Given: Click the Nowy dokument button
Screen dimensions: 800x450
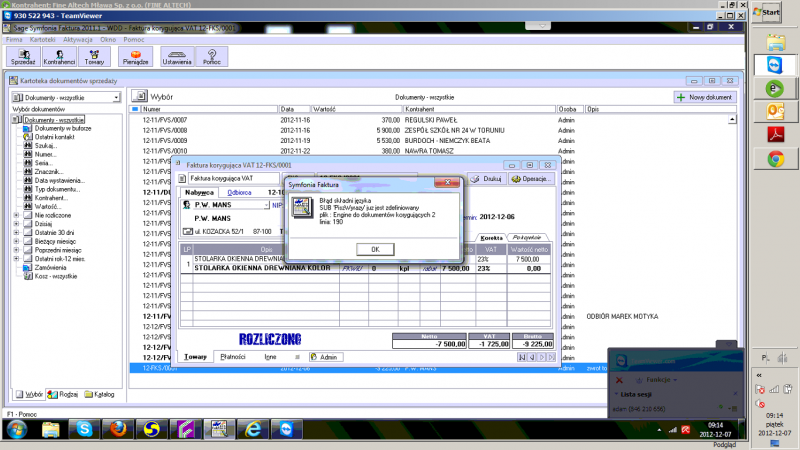Looking at the screenshot, I should click(705, 97).
